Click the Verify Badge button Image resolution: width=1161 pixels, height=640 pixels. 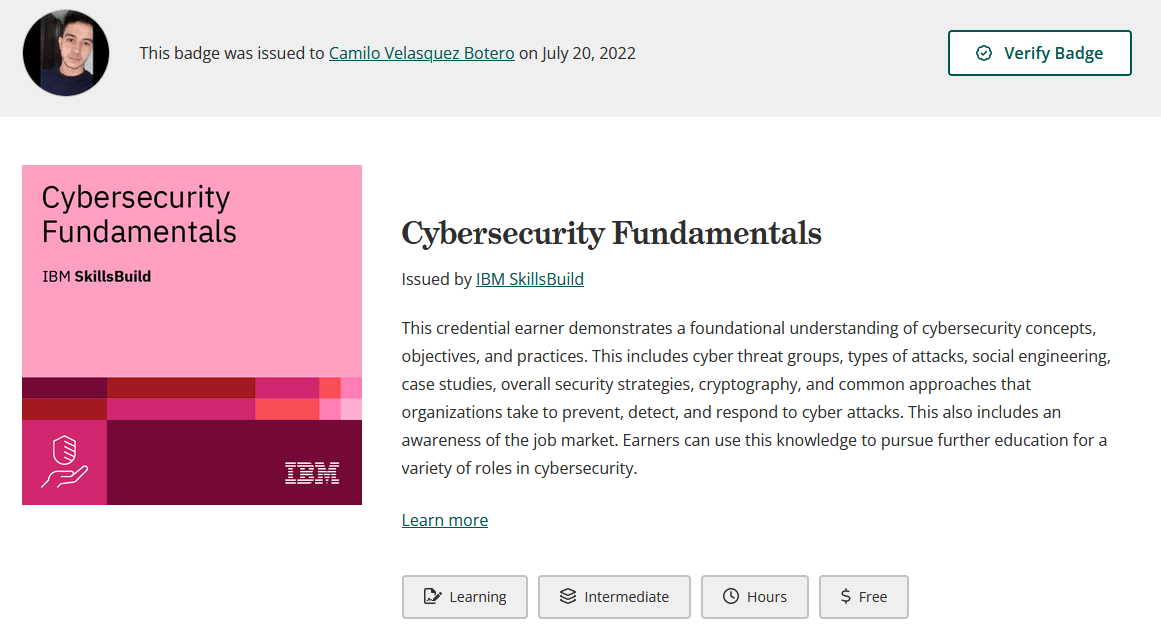click(1040, 53)
